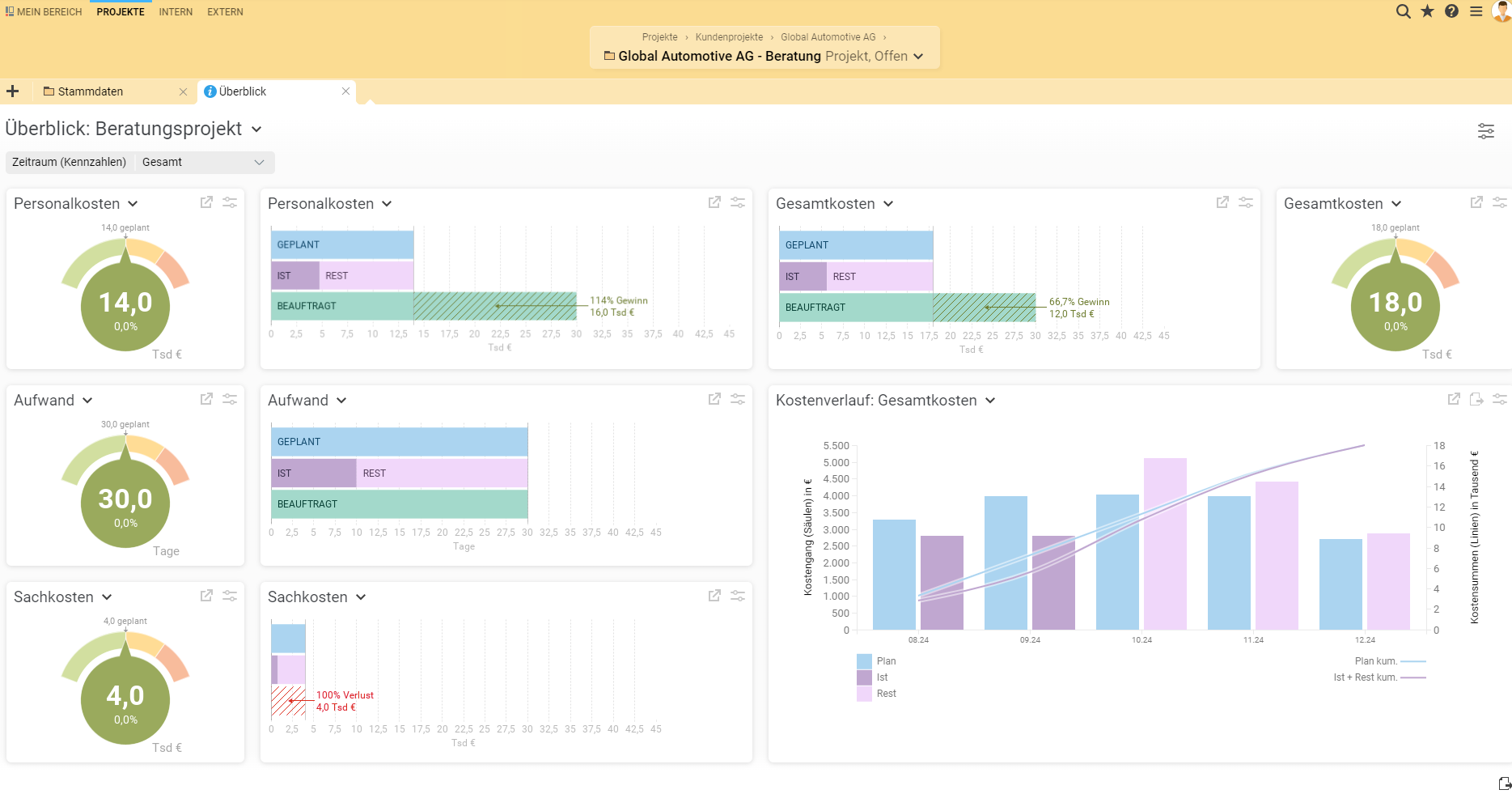Toggle the Plan legend entry in Kostenverlauf

tap(876, 660)
